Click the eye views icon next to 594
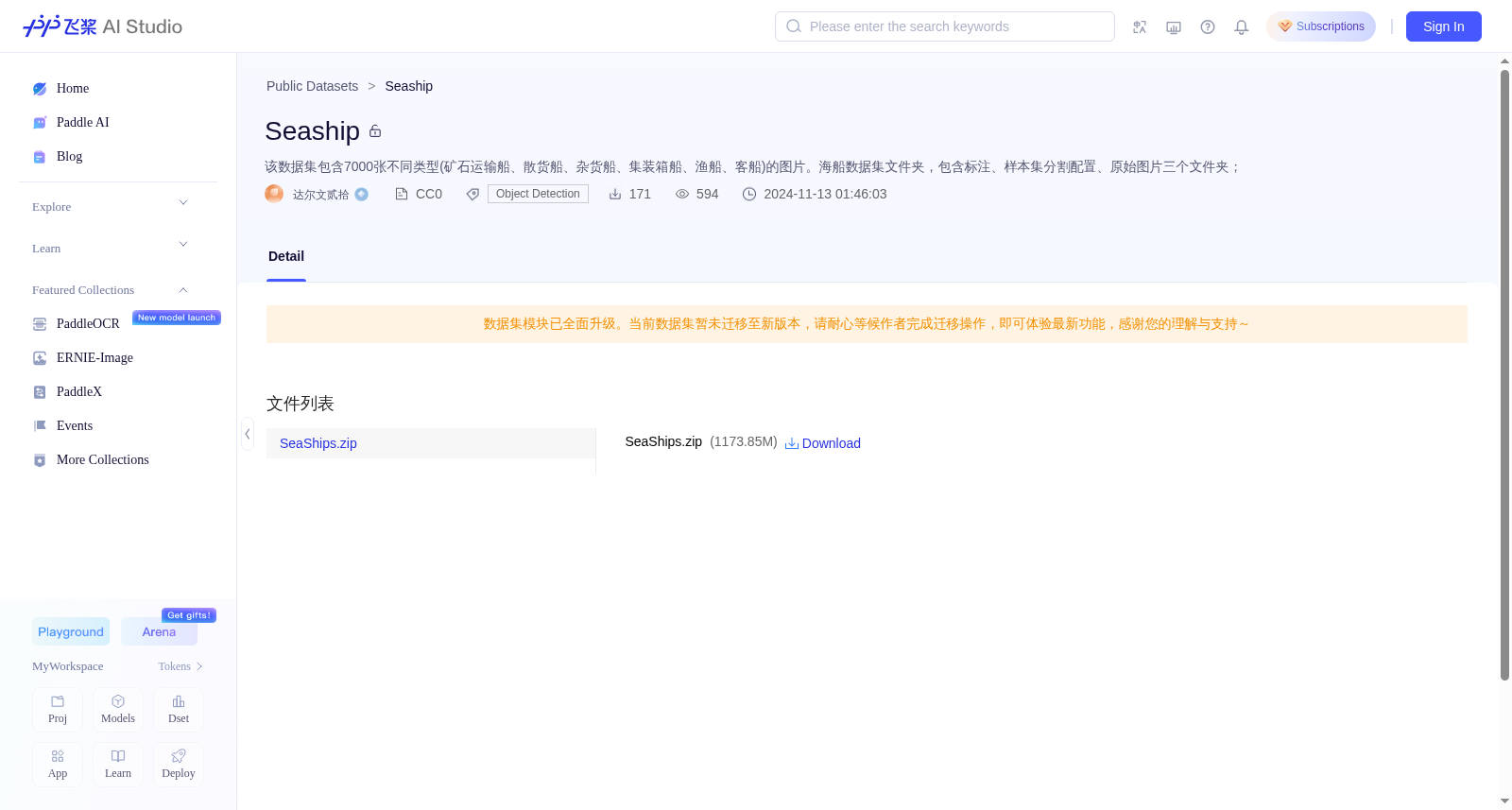1512x810 pixels. [682, 194]
